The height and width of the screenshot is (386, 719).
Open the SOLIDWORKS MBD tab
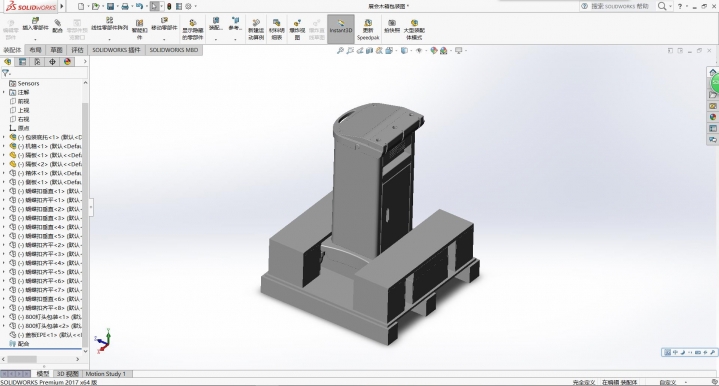(x=174, y=50)
